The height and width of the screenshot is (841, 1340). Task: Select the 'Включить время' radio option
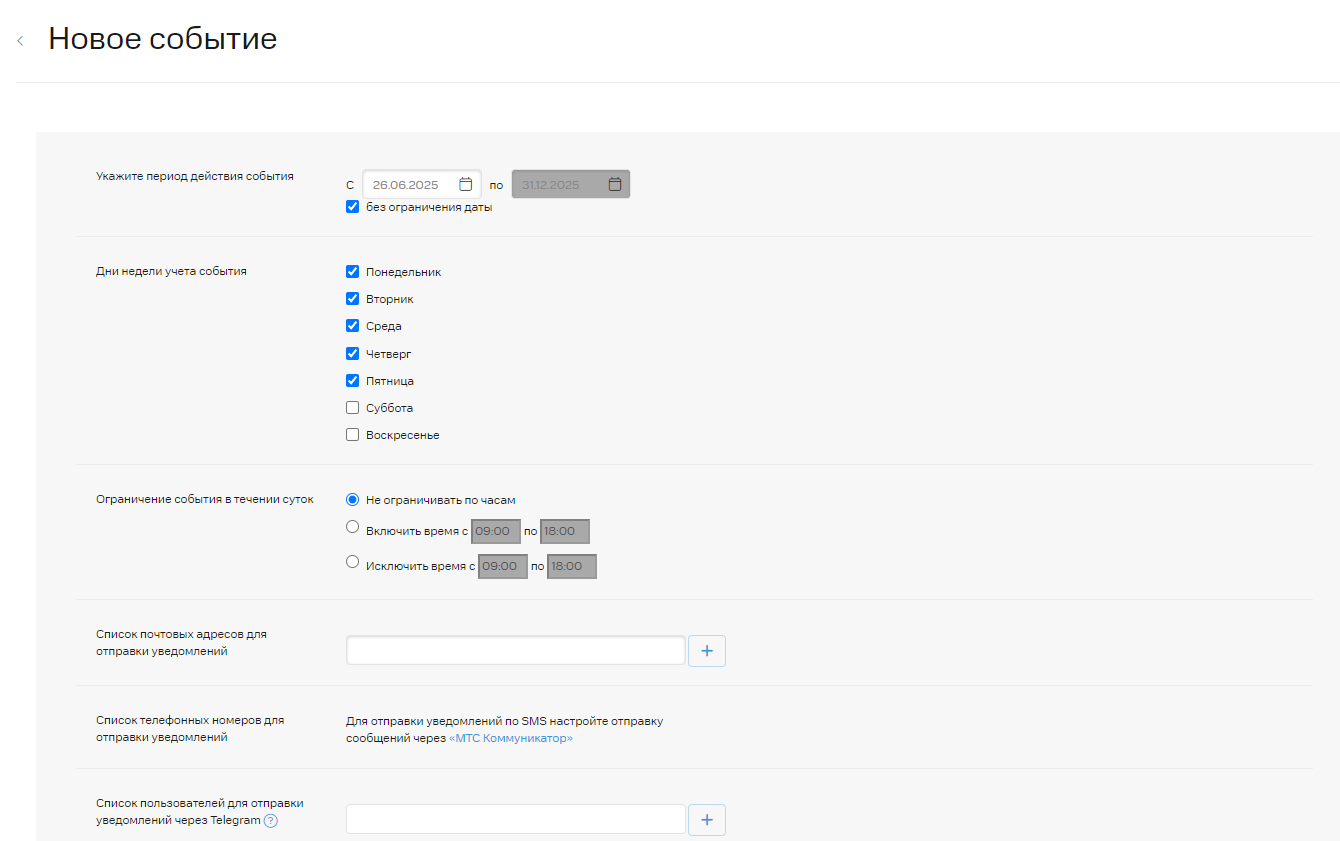(352, 527)
